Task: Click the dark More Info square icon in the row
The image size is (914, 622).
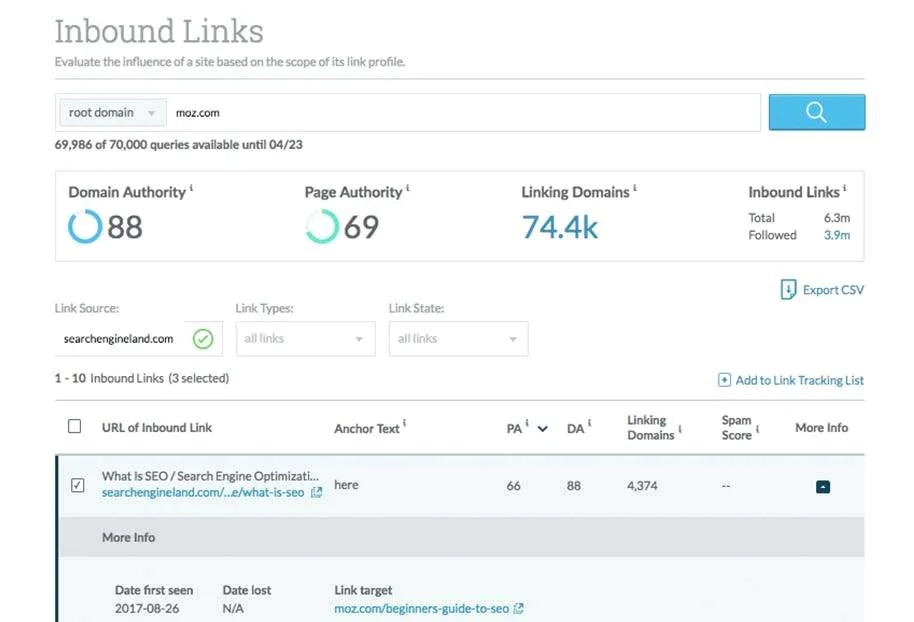Action: coord(823,487)
